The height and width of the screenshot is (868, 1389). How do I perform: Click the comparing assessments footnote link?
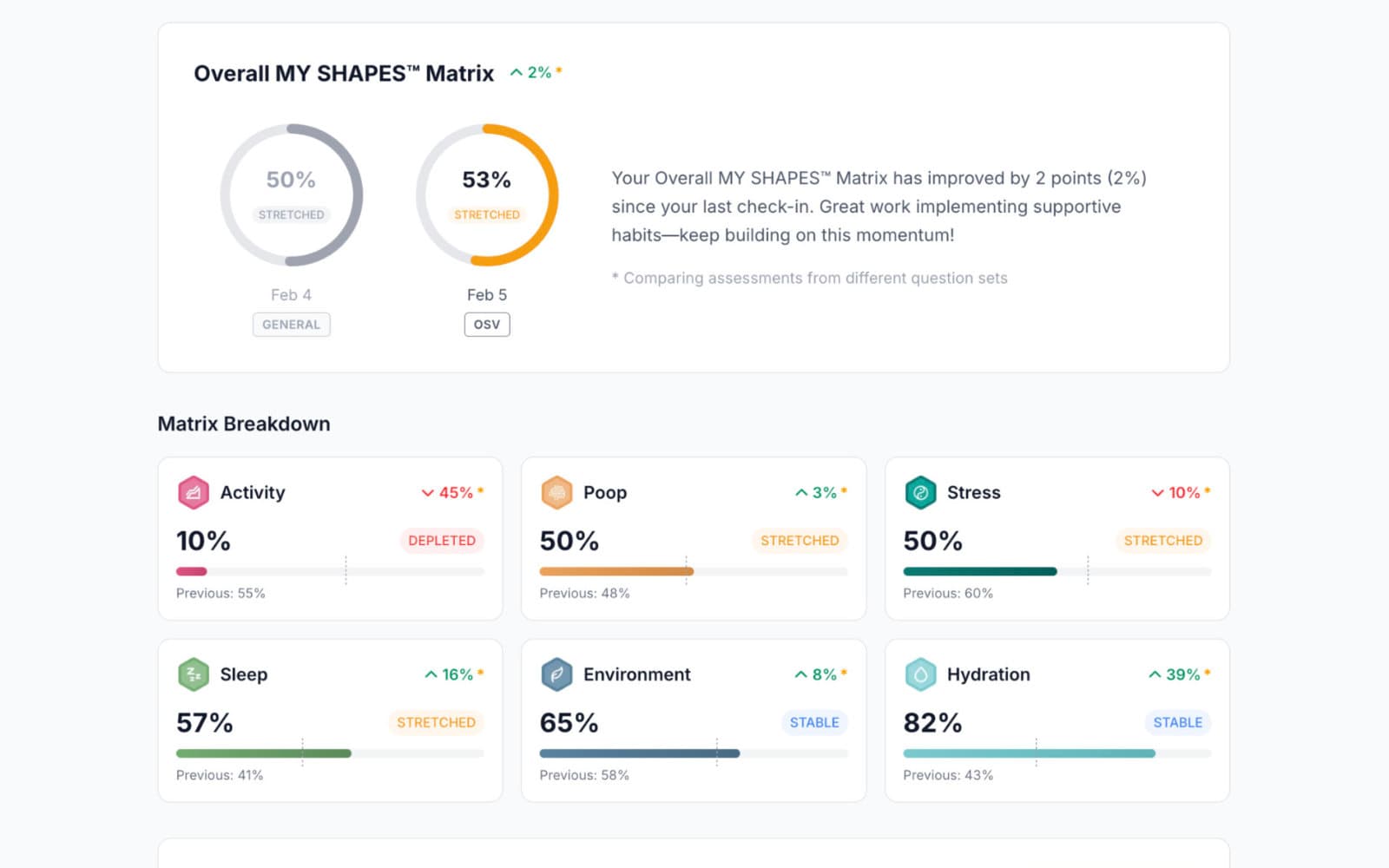pyautogui.click(x=809, y=278)
